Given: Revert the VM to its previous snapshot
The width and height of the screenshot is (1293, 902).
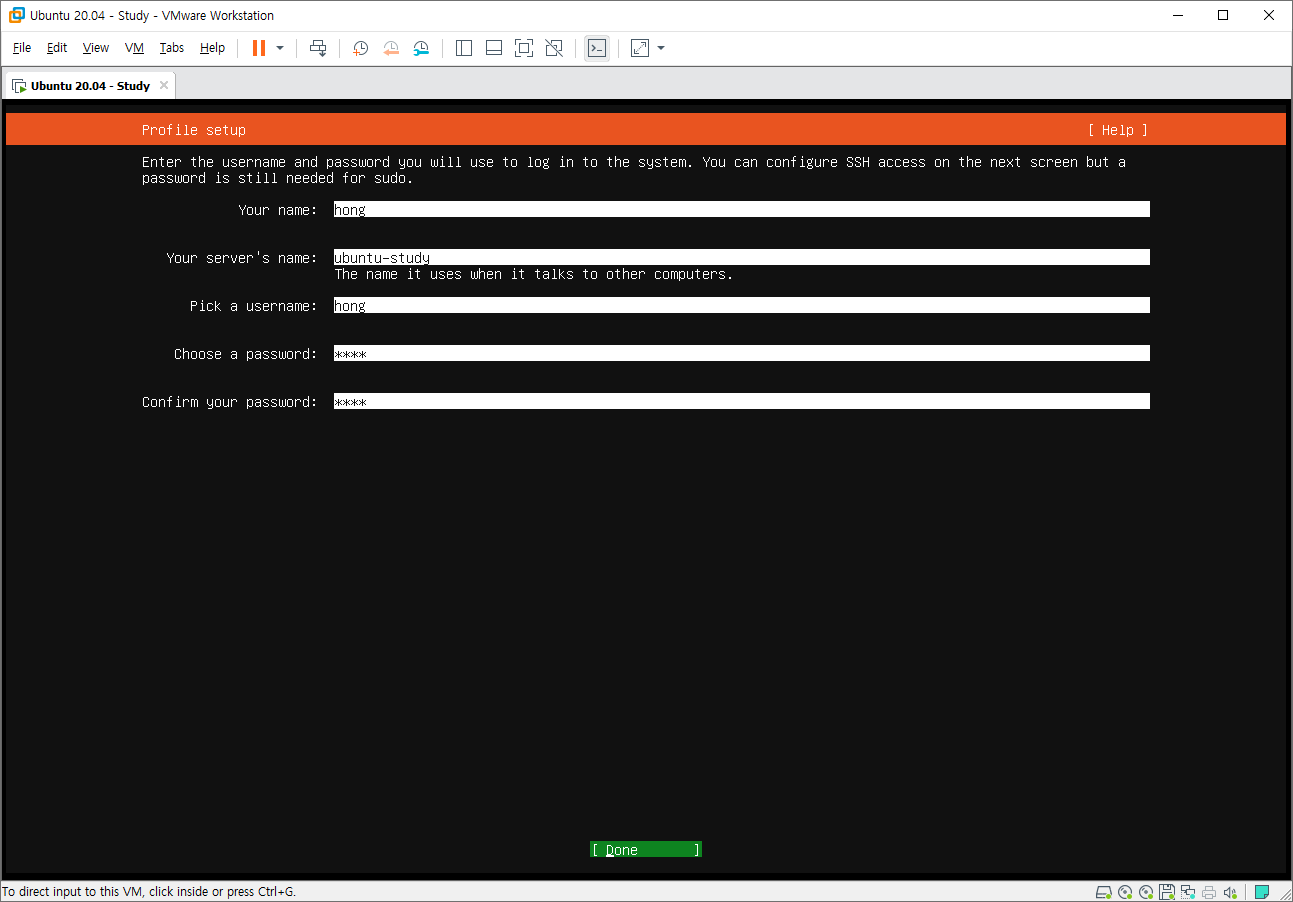Looking at the screenshot, I should 391,48.
